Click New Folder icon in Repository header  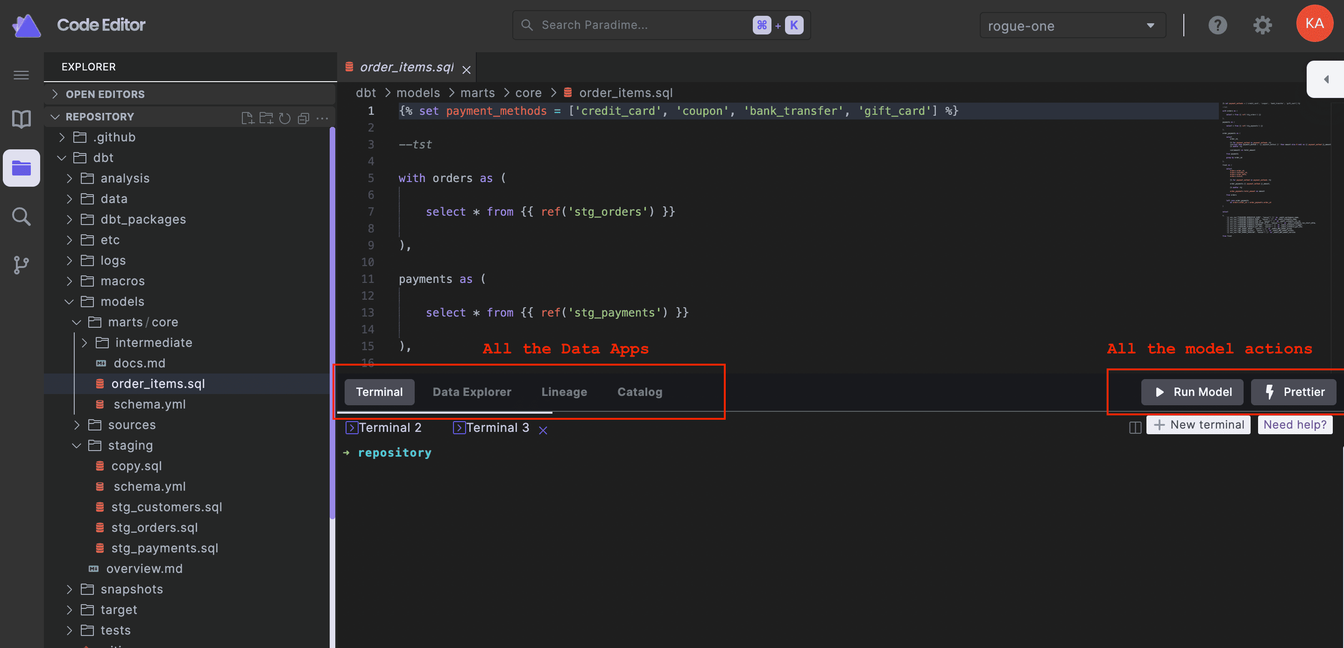click(x=266, y=118)
